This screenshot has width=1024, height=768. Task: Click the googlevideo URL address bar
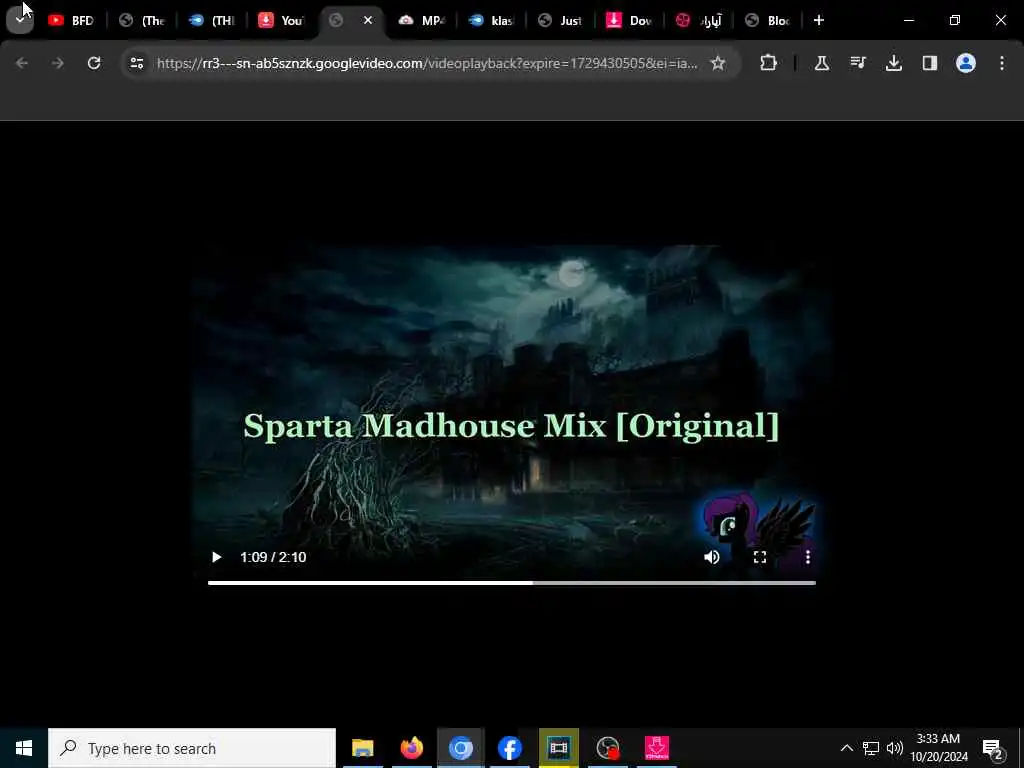427,63
